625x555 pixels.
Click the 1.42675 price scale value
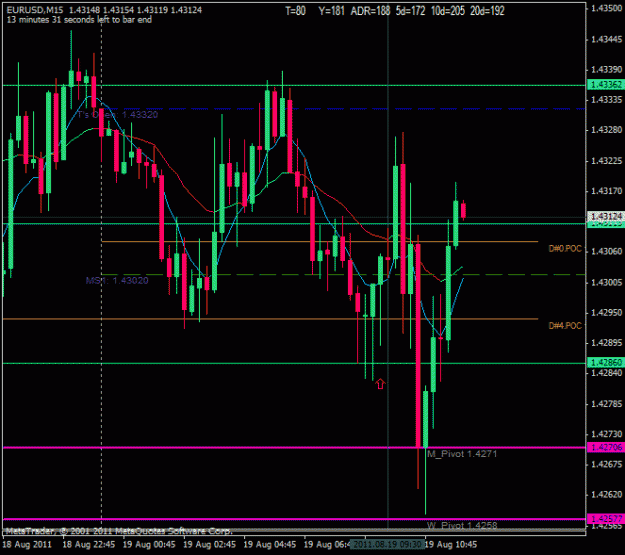click(606, 464)
